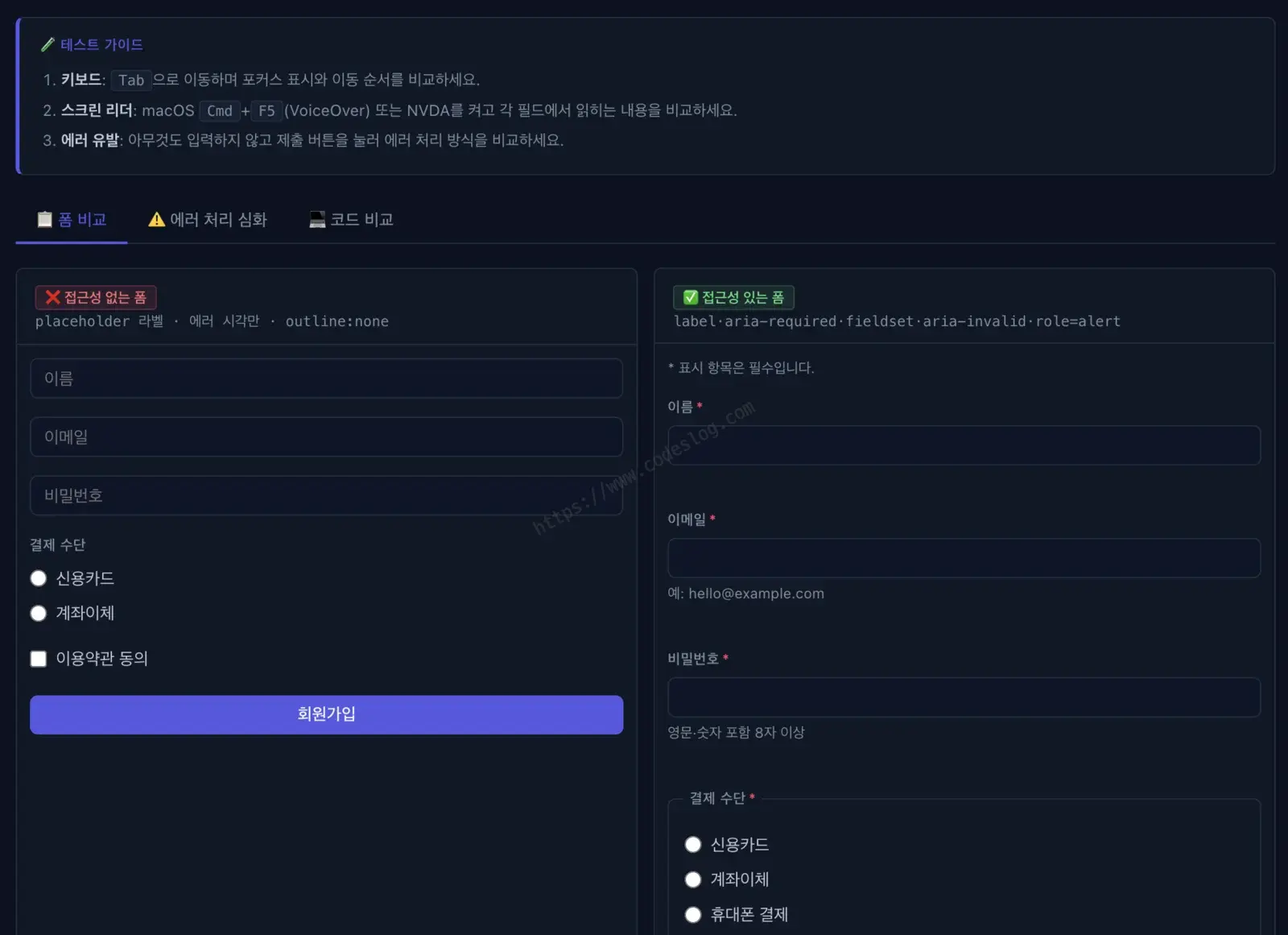
Task: Click the 테스트 가이드 heading text
Action: coord(101,45)
